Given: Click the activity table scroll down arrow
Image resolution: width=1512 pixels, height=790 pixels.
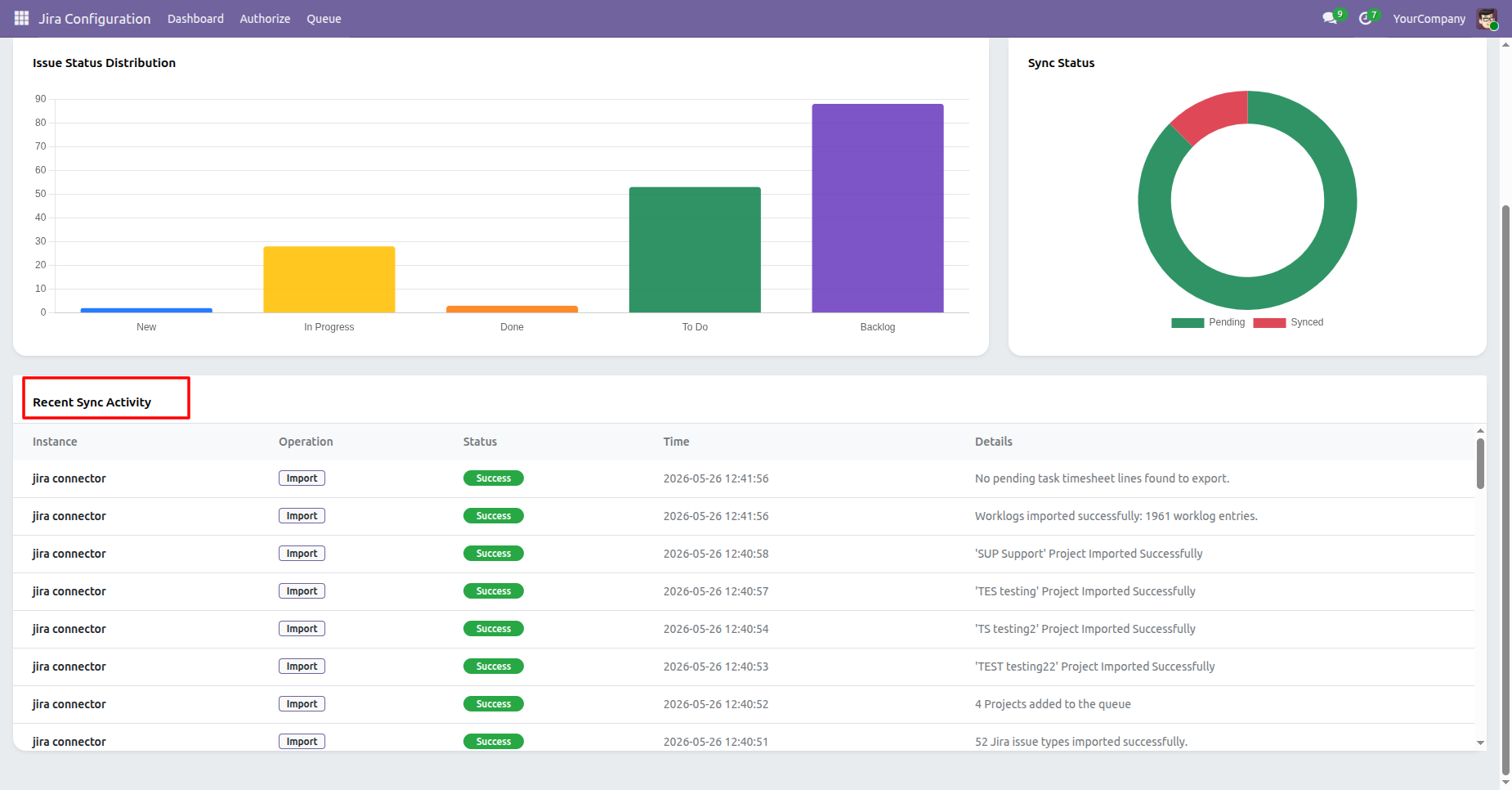Looking at the screenshot, I should 1480,743.
